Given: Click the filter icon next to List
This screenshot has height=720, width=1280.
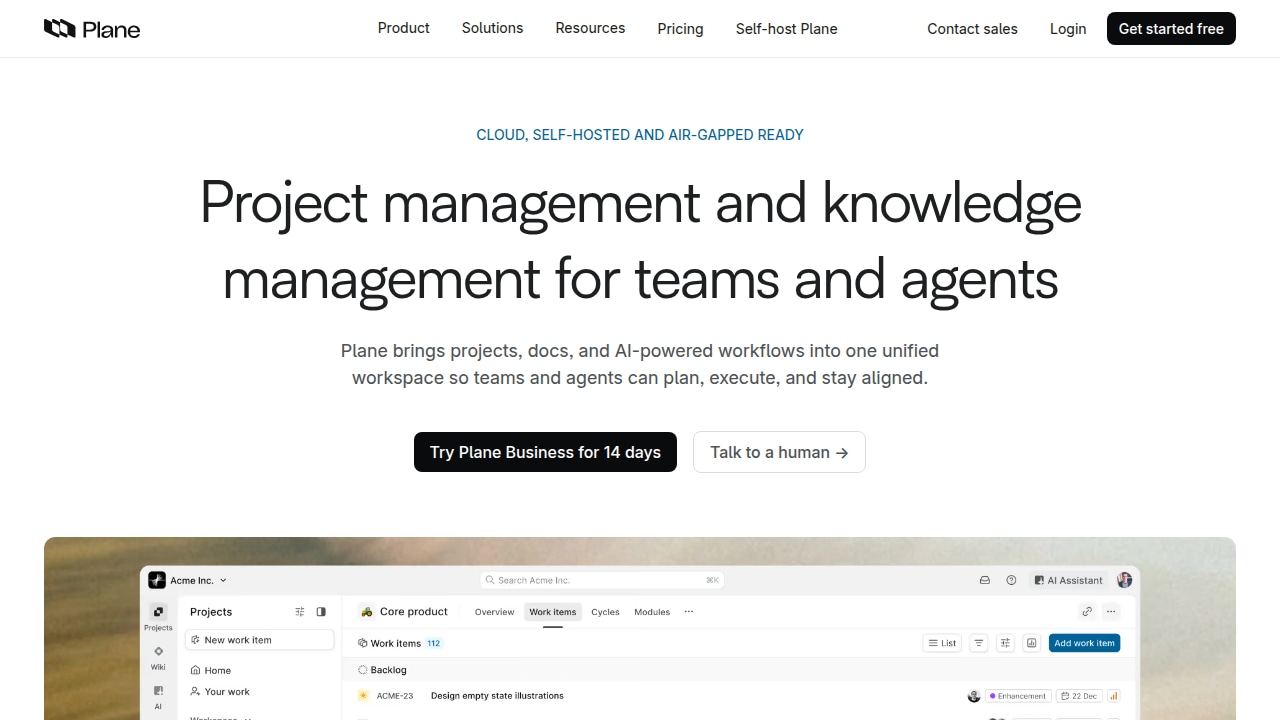Looking at the screenshot, I should 979,643.
